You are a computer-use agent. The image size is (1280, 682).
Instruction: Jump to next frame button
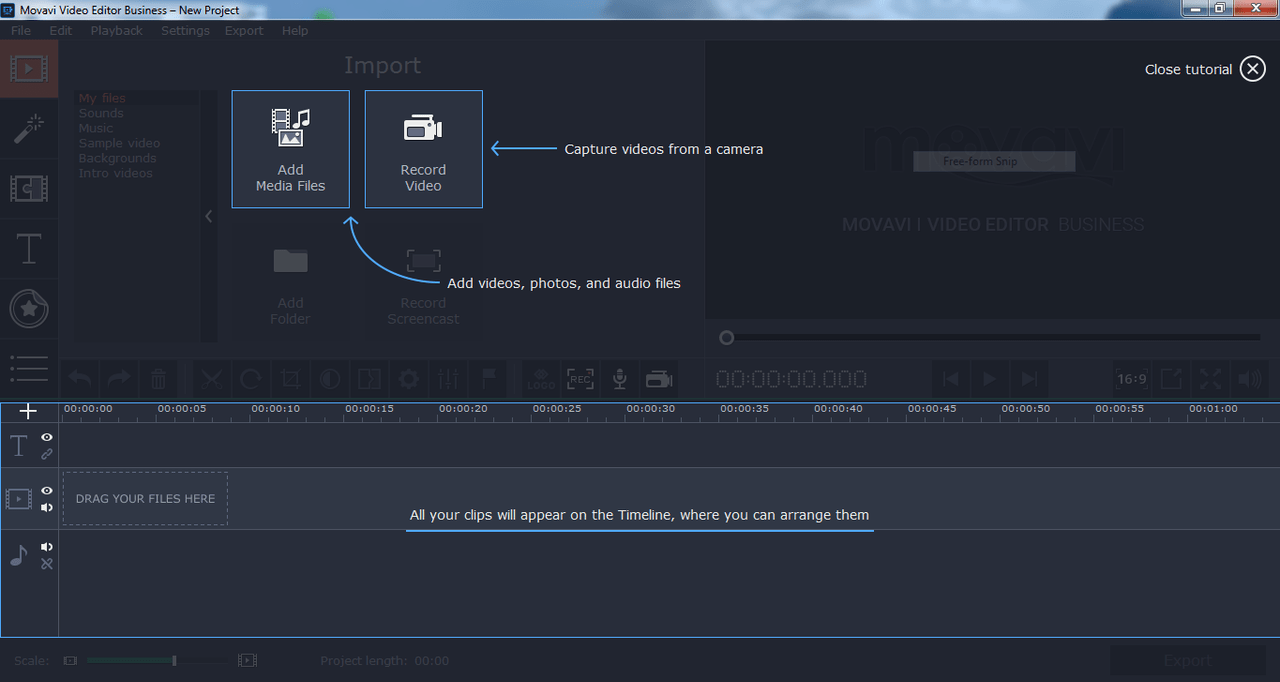click(x=1029, y=379)
